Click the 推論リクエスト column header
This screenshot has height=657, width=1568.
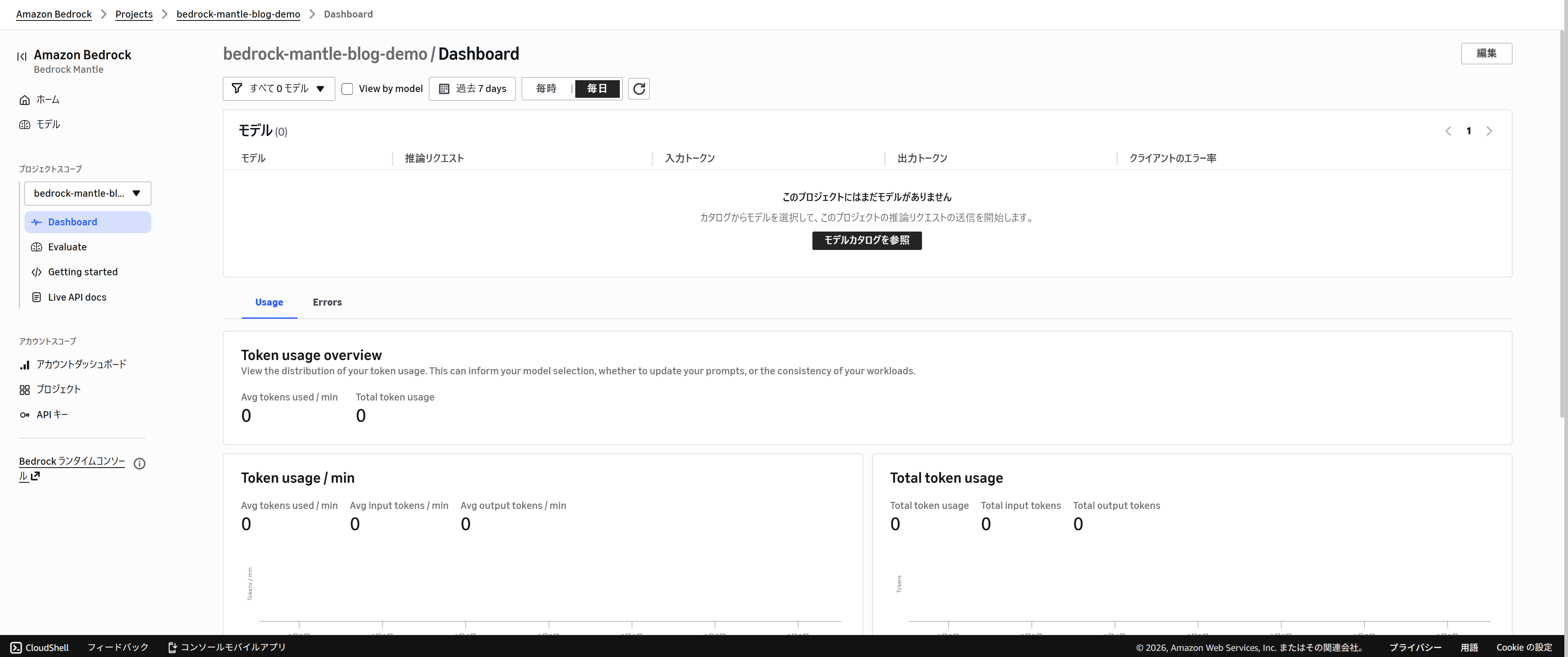435,158
